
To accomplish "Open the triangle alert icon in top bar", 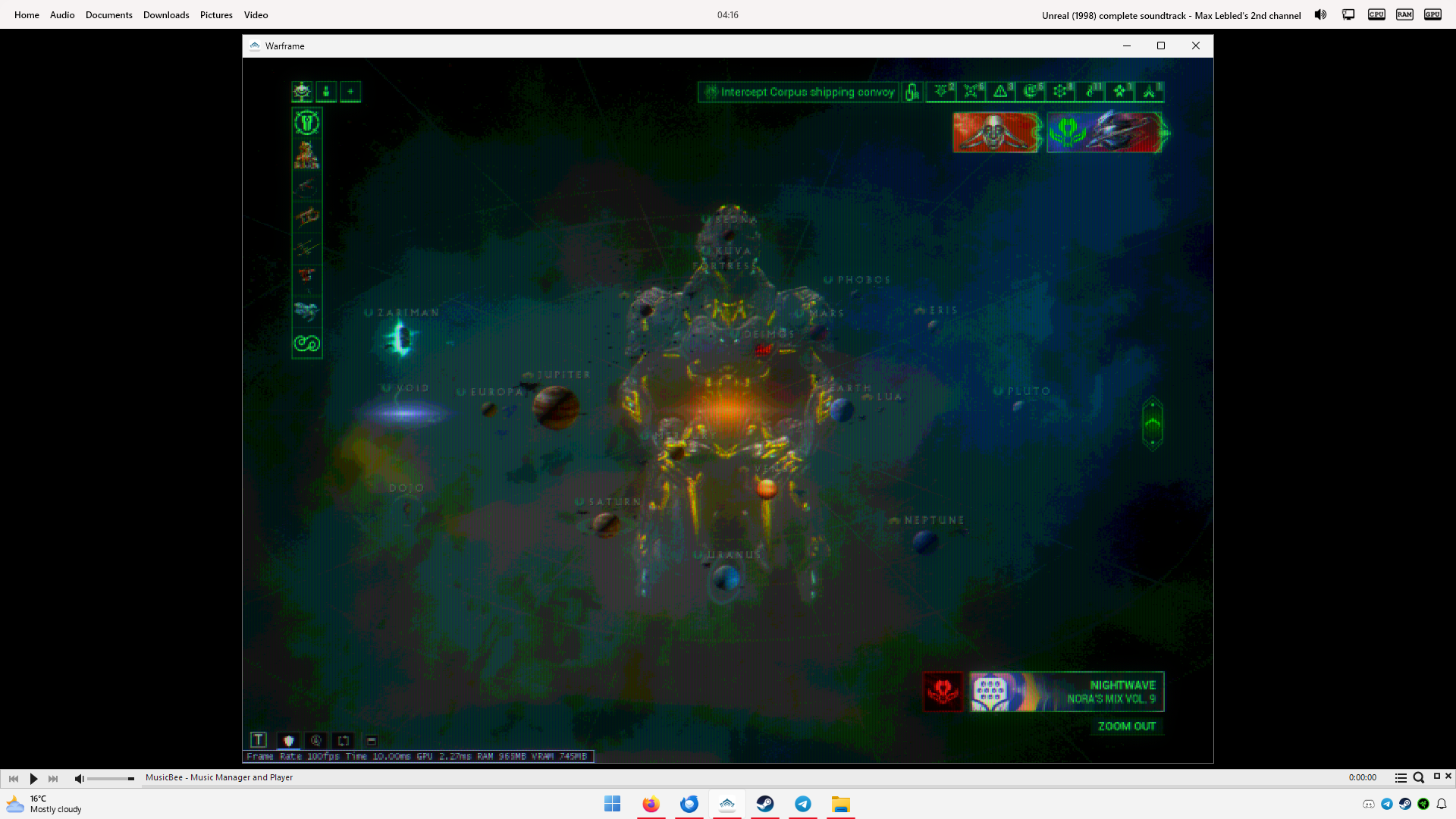I will (1001, 92).
